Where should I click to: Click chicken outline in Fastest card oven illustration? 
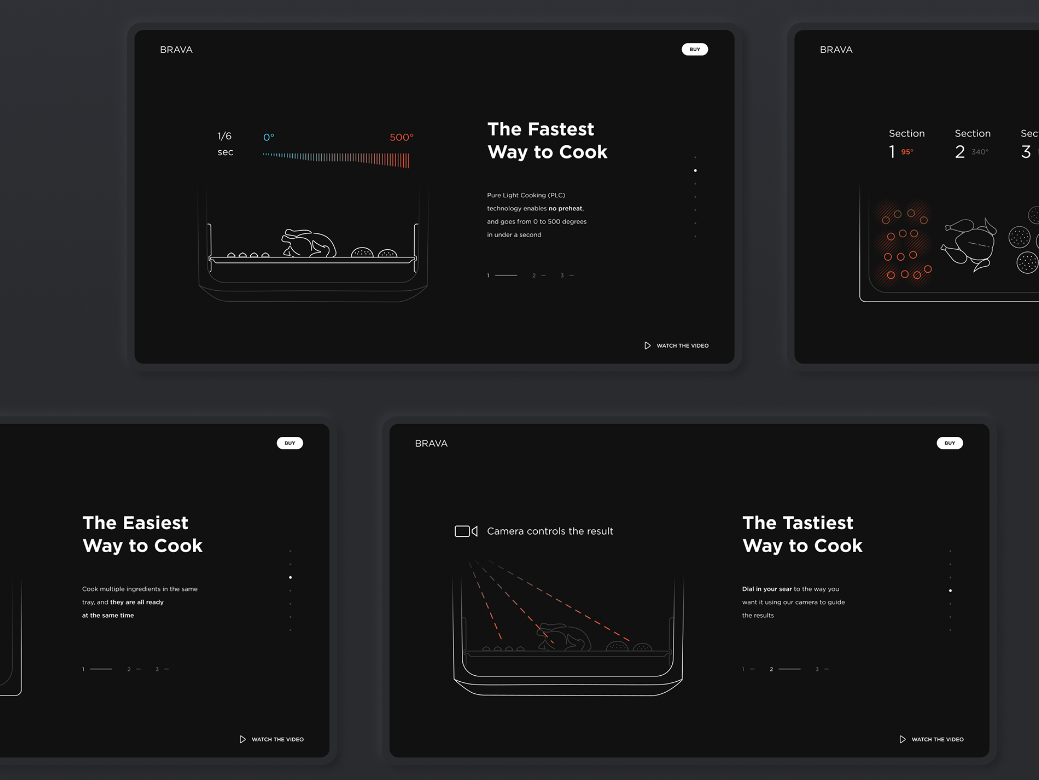tap(308, 243)
